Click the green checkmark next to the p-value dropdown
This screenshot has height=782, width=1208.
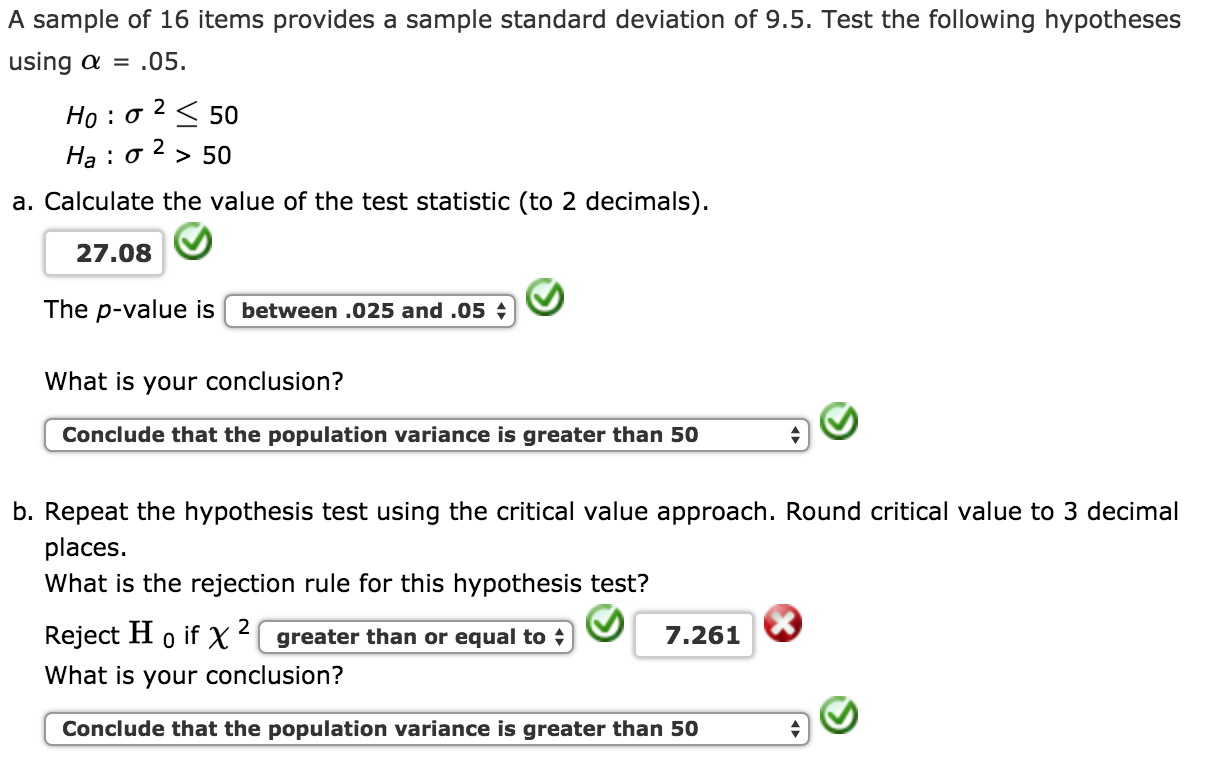(545, 298)
